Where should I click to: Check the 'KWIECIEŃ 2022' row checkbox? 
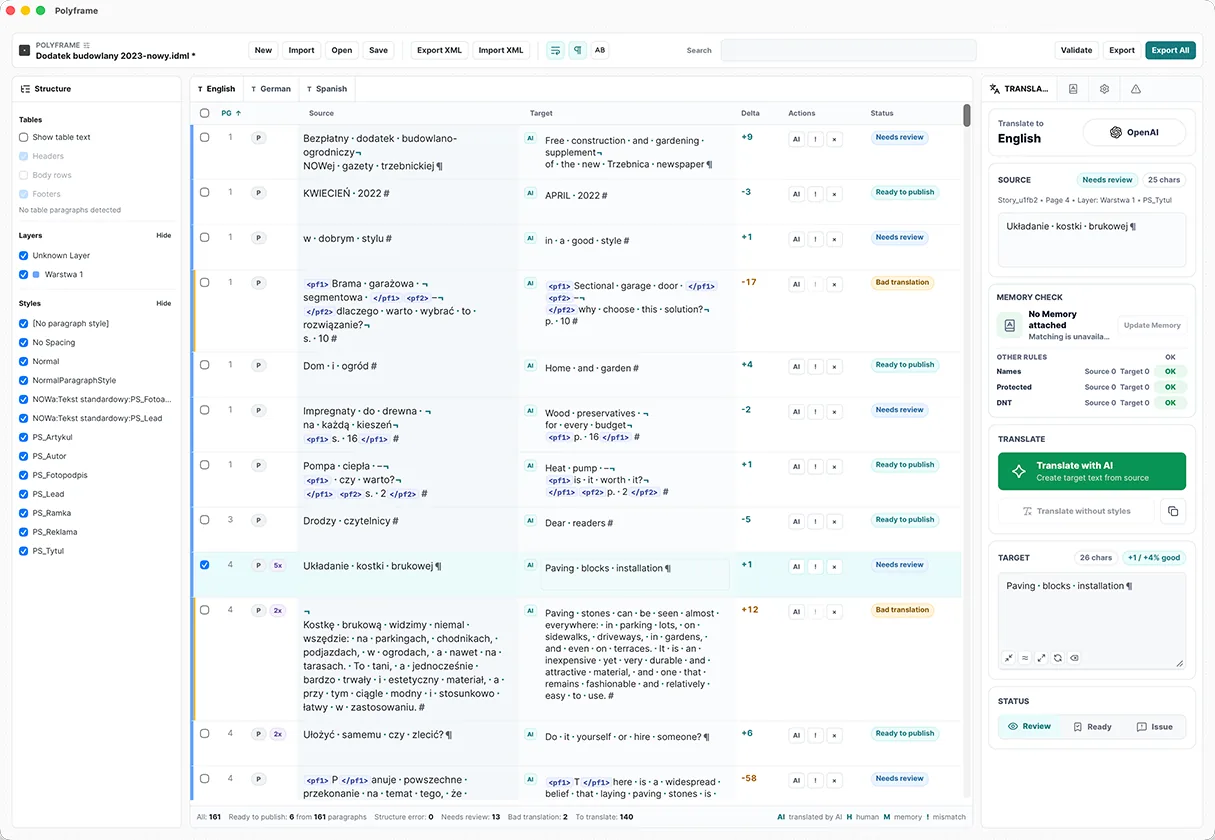point(204,192)
